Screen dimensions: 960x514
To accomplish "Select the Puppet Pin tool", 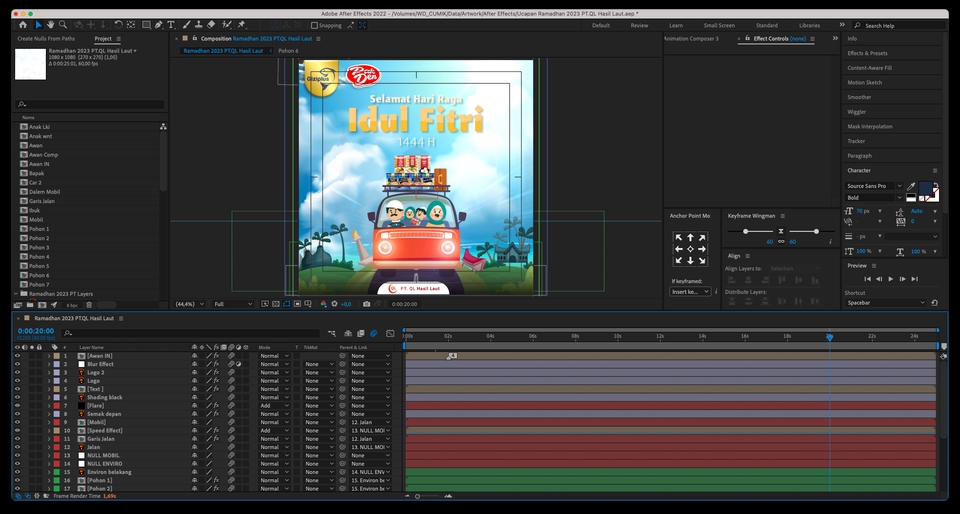I will coord(241,25).
